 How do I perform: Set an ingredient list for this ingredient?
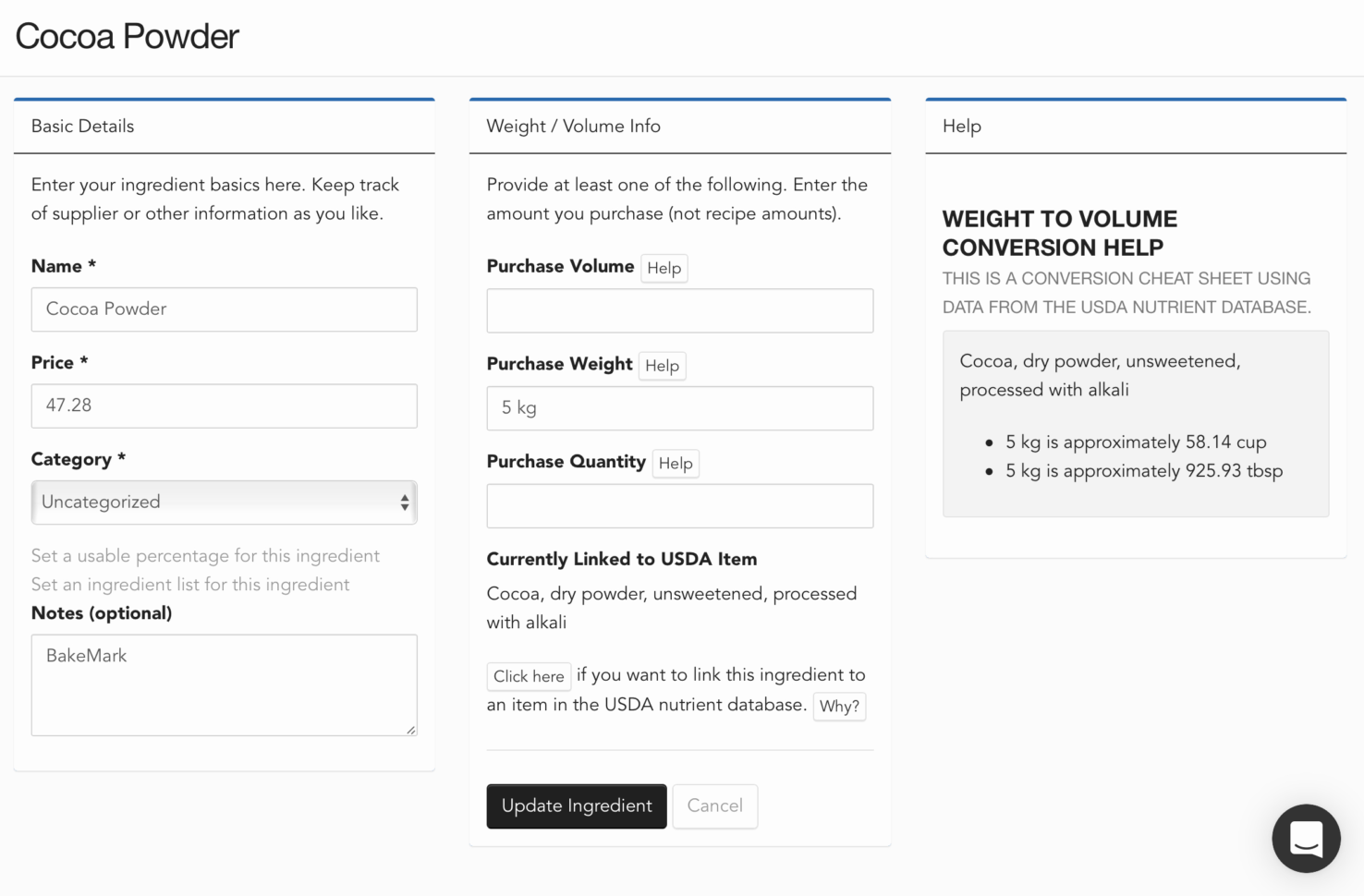190,585
